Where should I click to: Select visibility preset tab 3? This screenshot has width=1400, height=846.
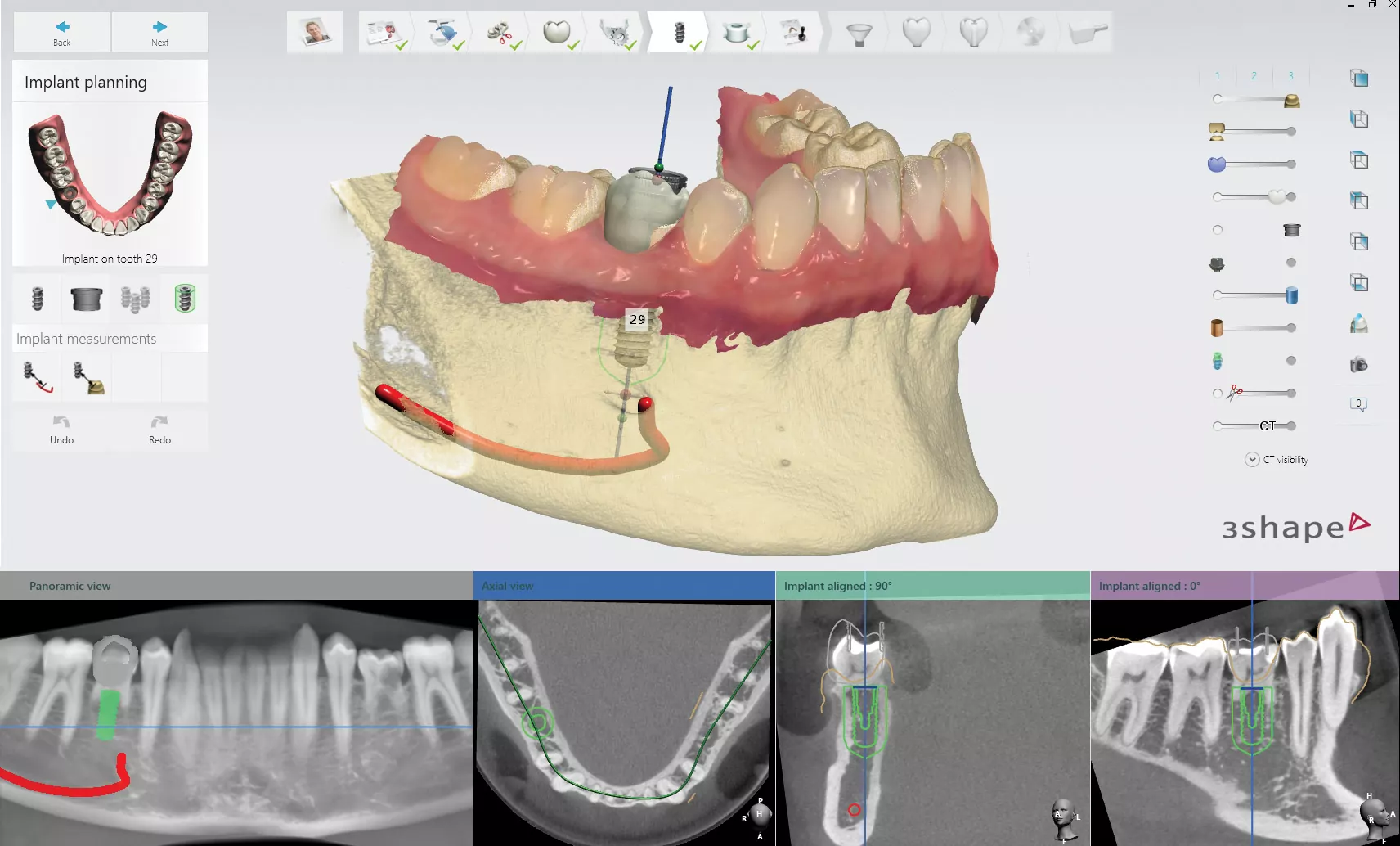[x=1290, y=76]
